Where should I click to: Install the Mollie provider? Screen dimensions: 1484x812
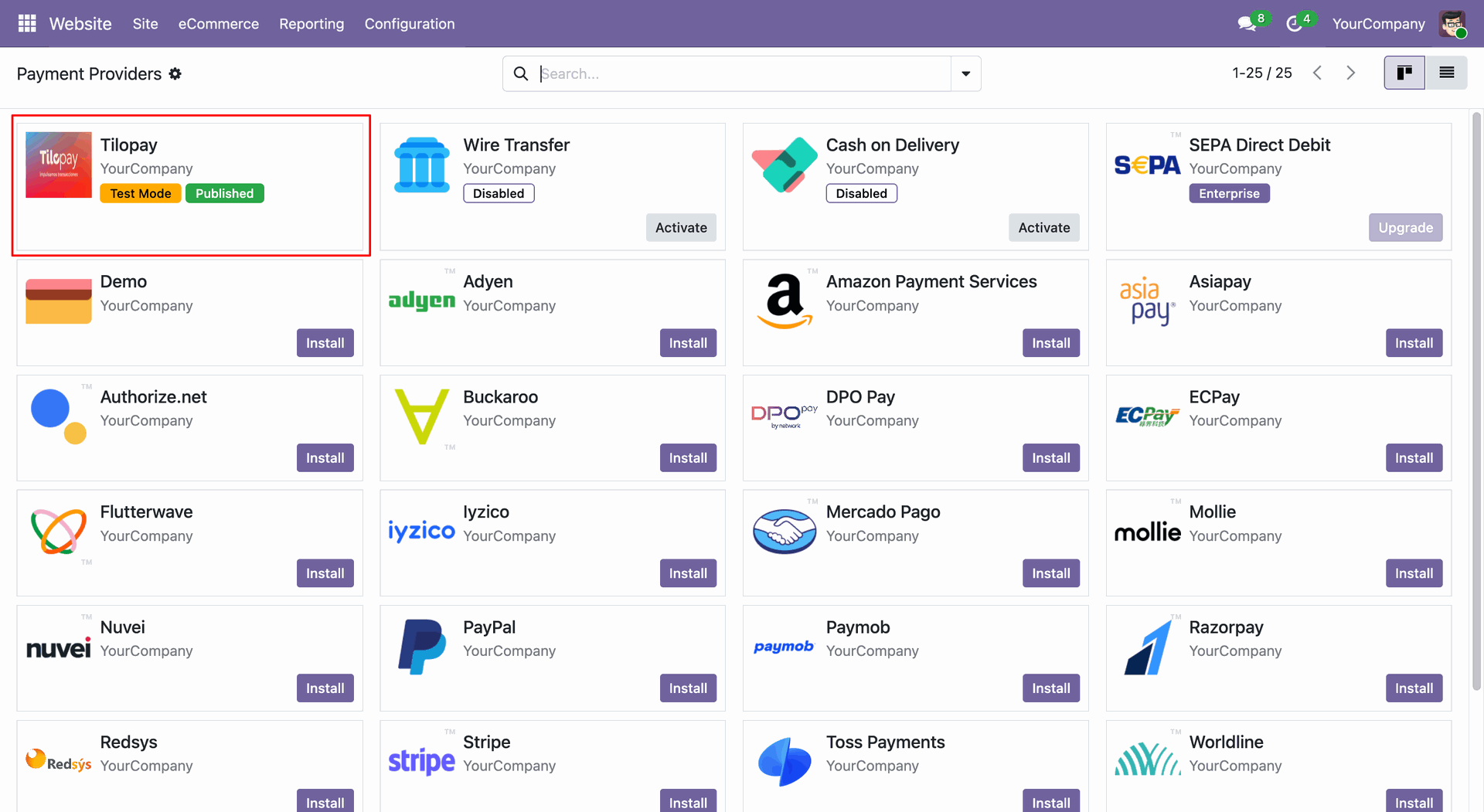tap(1414, 572)
